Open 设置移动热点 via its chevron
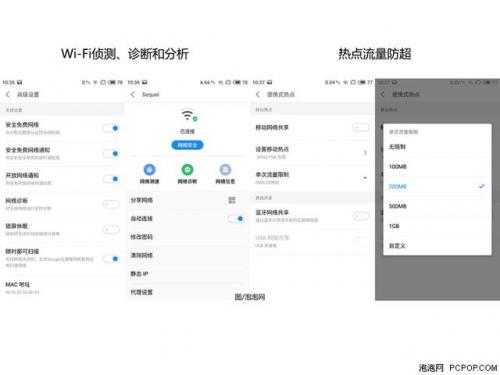This screenshot has height=375, width=500. (365, 152)
